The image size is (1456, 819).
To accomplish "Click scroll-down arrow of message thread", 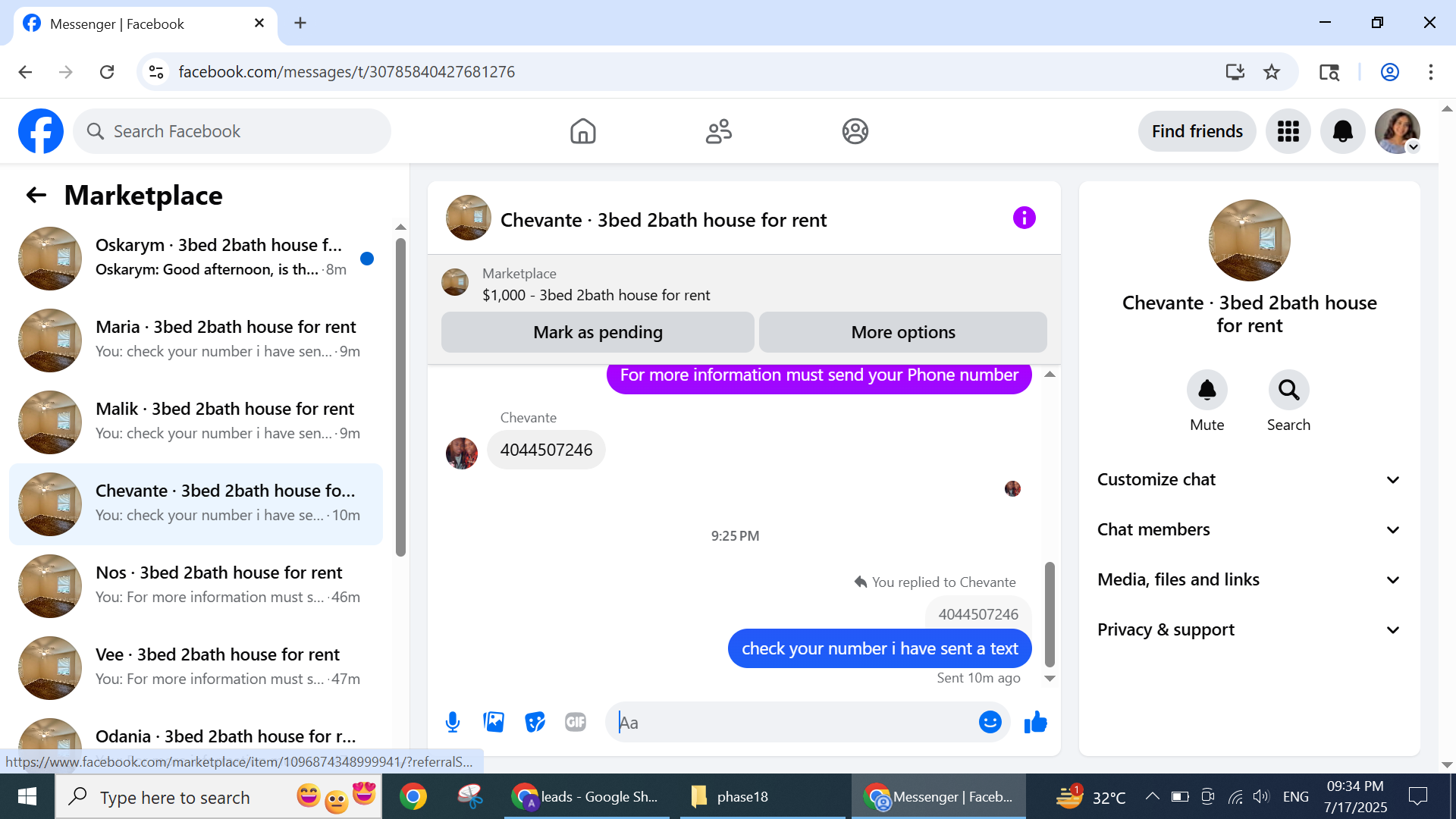I will pos(1050,679).
